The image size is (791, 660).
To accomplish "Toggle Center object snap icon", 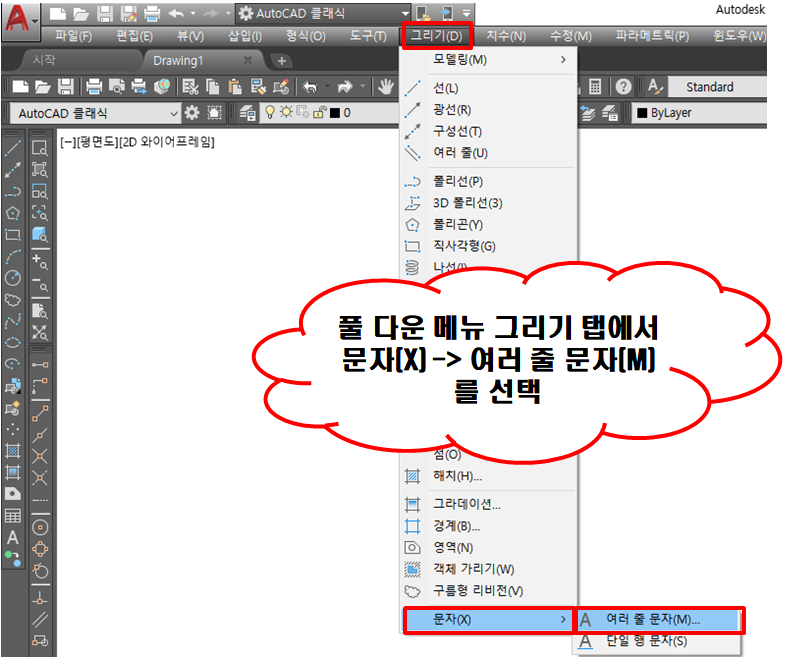I will pos(40,528).
